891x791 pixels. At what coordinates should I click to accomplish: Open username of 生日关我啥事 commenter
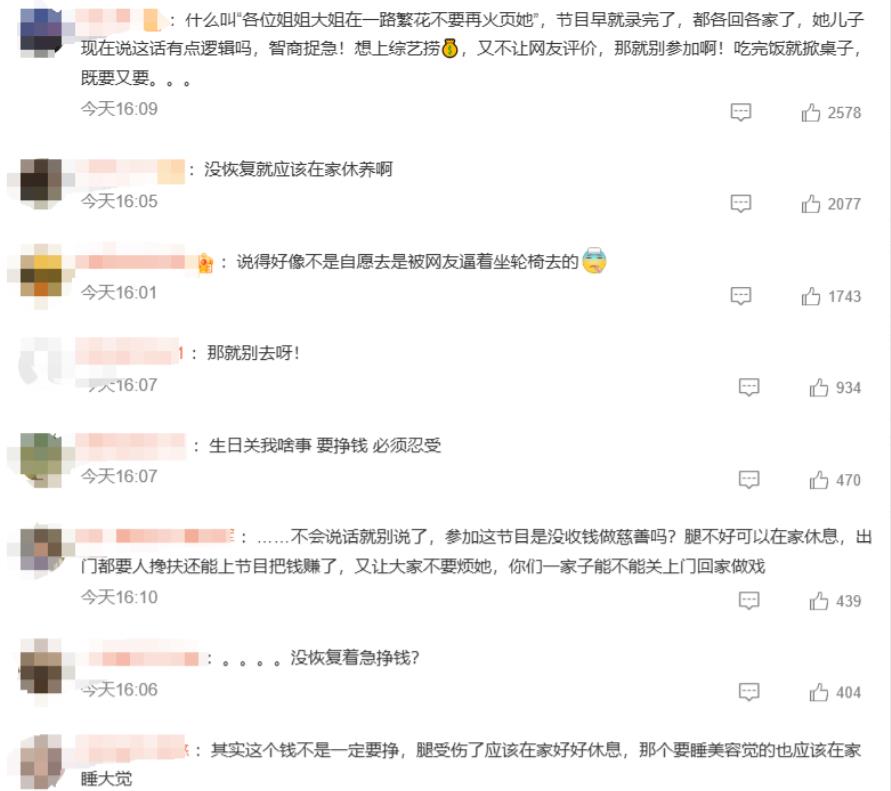[x=130, y=446]
